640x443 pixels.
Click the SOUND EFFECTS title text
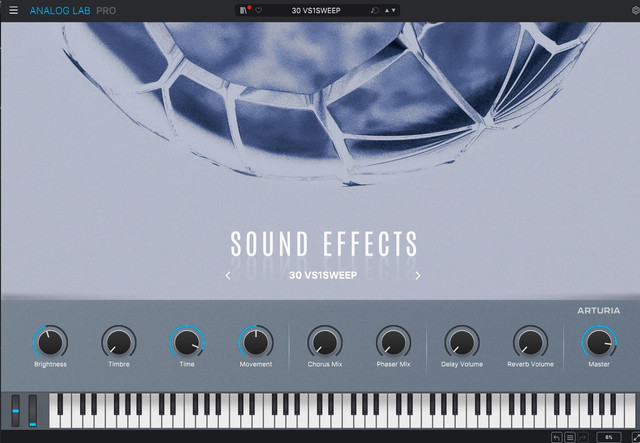coord(324,244)
